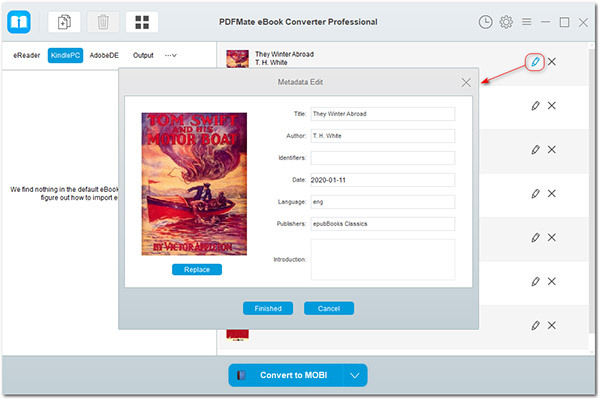Remove They Winter Abroad with X icon
The width and height of the screenshot is (600, 400).
click(552, 62)
